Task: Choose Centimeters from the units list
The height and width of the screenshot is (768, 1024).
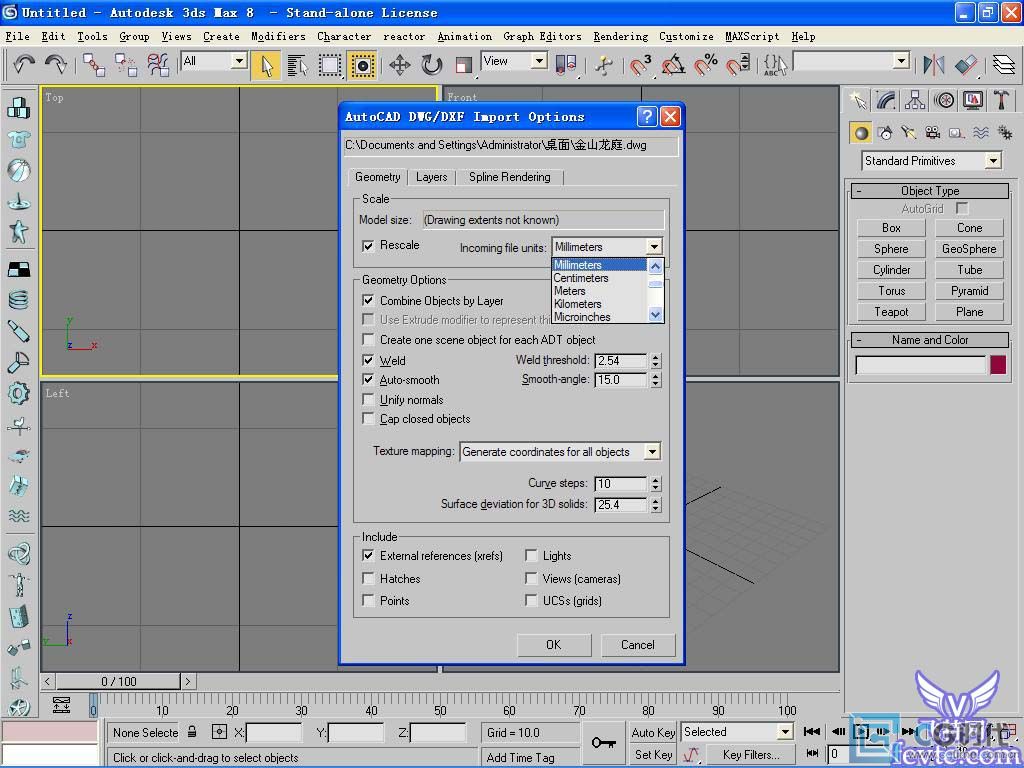Action: pyautogui.click(x=581, y=278)
